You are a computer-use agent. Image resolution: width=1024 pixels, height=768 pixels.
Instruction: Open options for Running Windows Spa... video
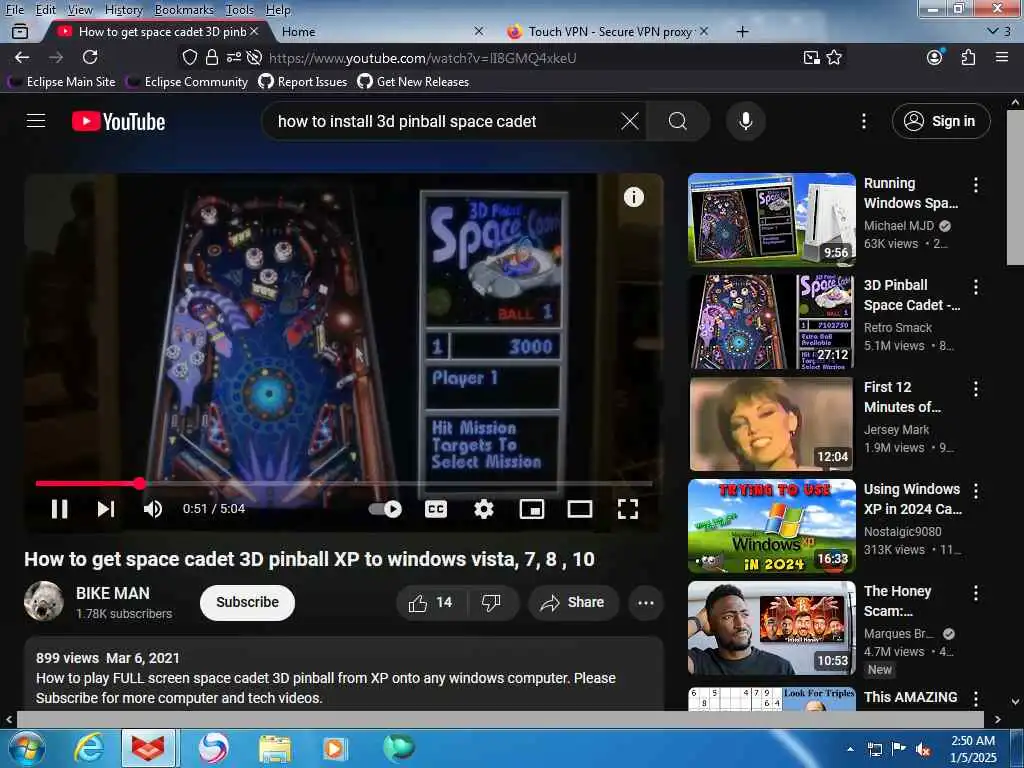(976, 185)
